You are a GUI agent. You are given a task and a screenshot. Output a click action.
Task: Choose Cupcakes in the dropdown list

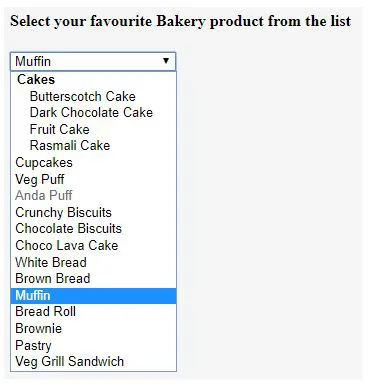94,162
